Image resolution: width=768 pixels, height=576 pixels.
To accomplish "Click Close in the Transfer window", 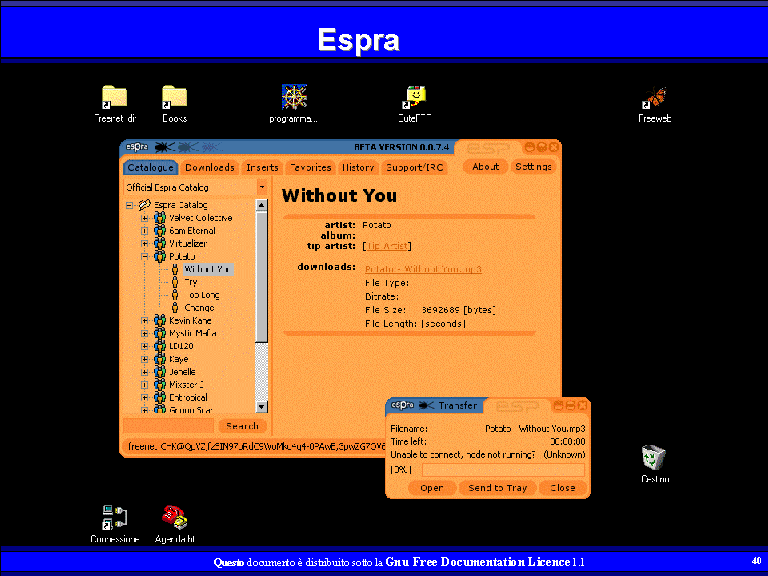I will point(563,488).
